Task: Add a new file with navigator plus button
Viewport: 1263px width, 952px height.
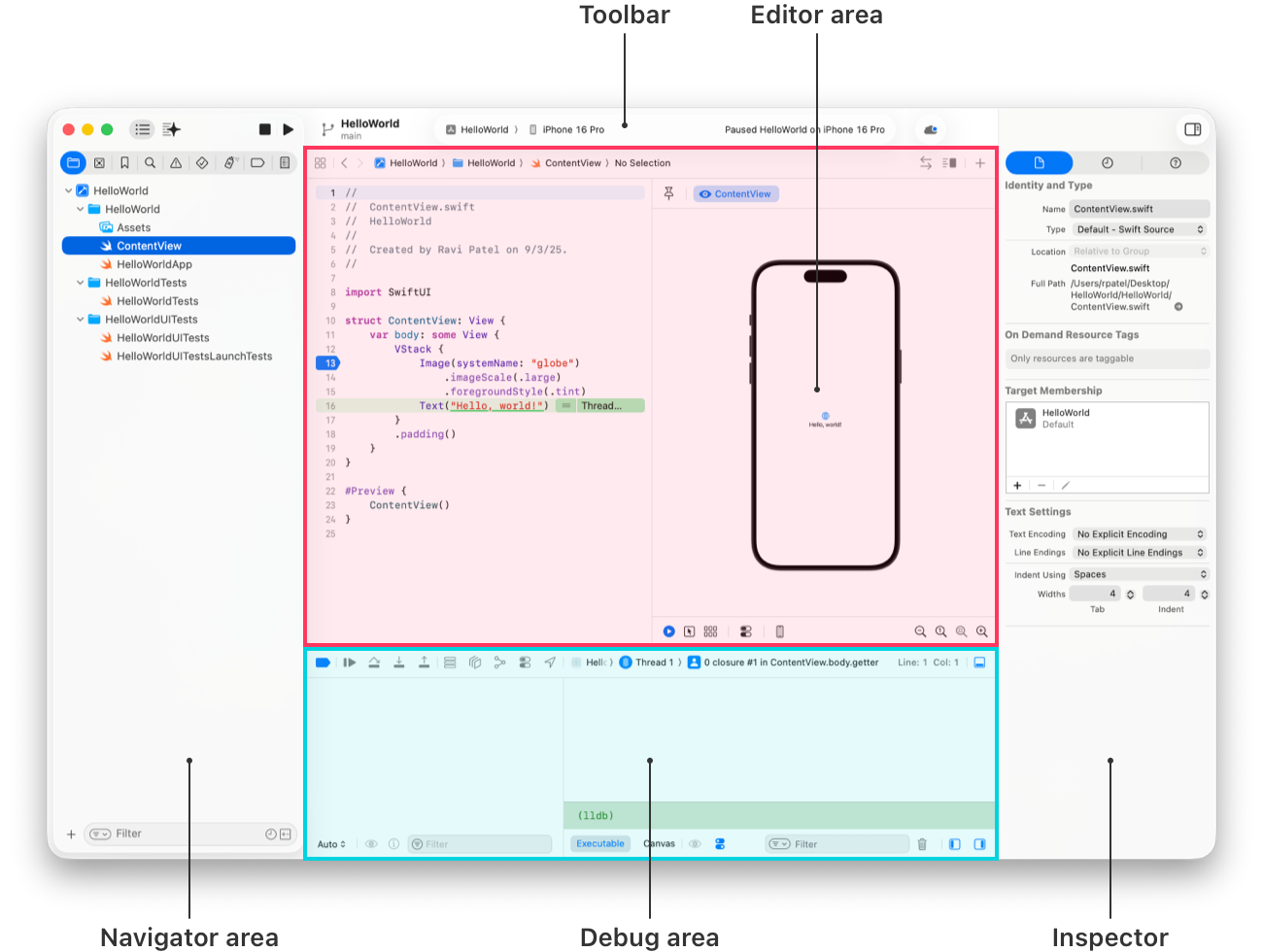Action: pyautogui.click(x=71, y=834)
